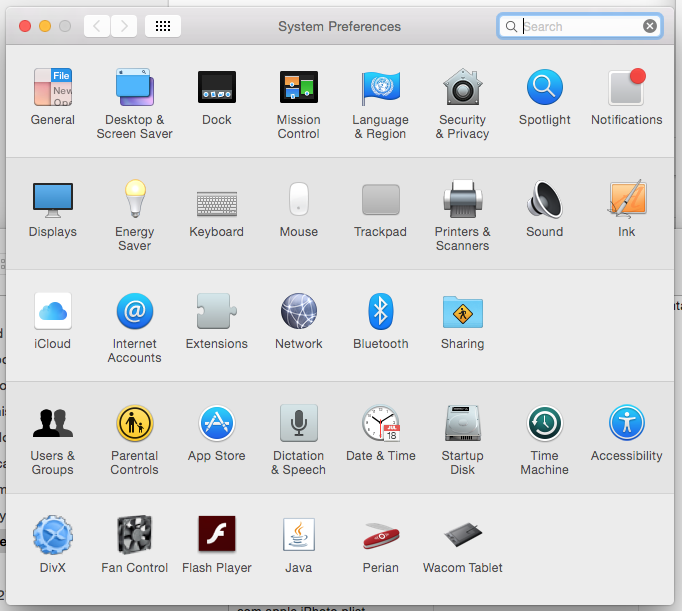Open Printers & Scanners settings
This screenshot has width=682, height=611.
coord(462,200)
